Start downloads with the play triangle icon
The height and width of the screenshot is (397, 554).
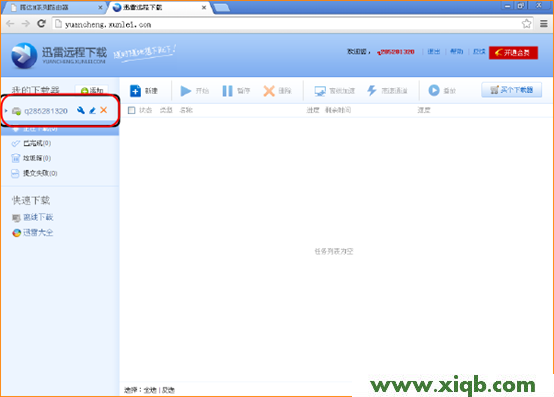[185, 91]
